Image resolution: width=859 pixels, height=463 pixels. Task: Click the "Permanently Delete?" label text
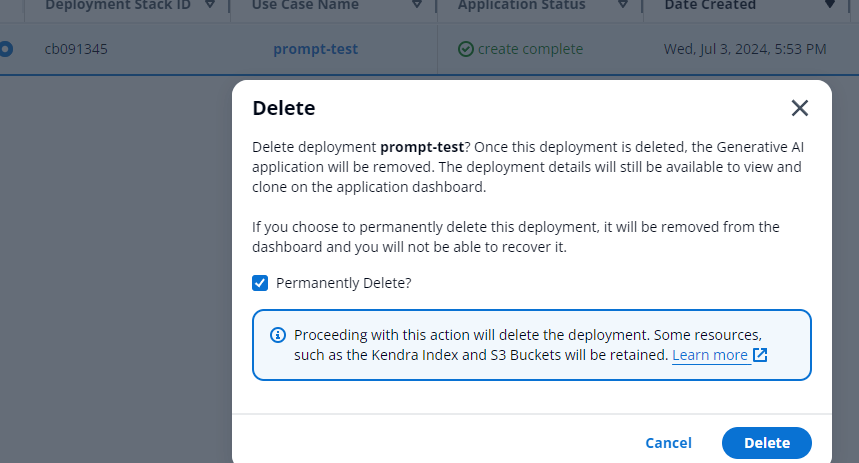coord(343,283)
